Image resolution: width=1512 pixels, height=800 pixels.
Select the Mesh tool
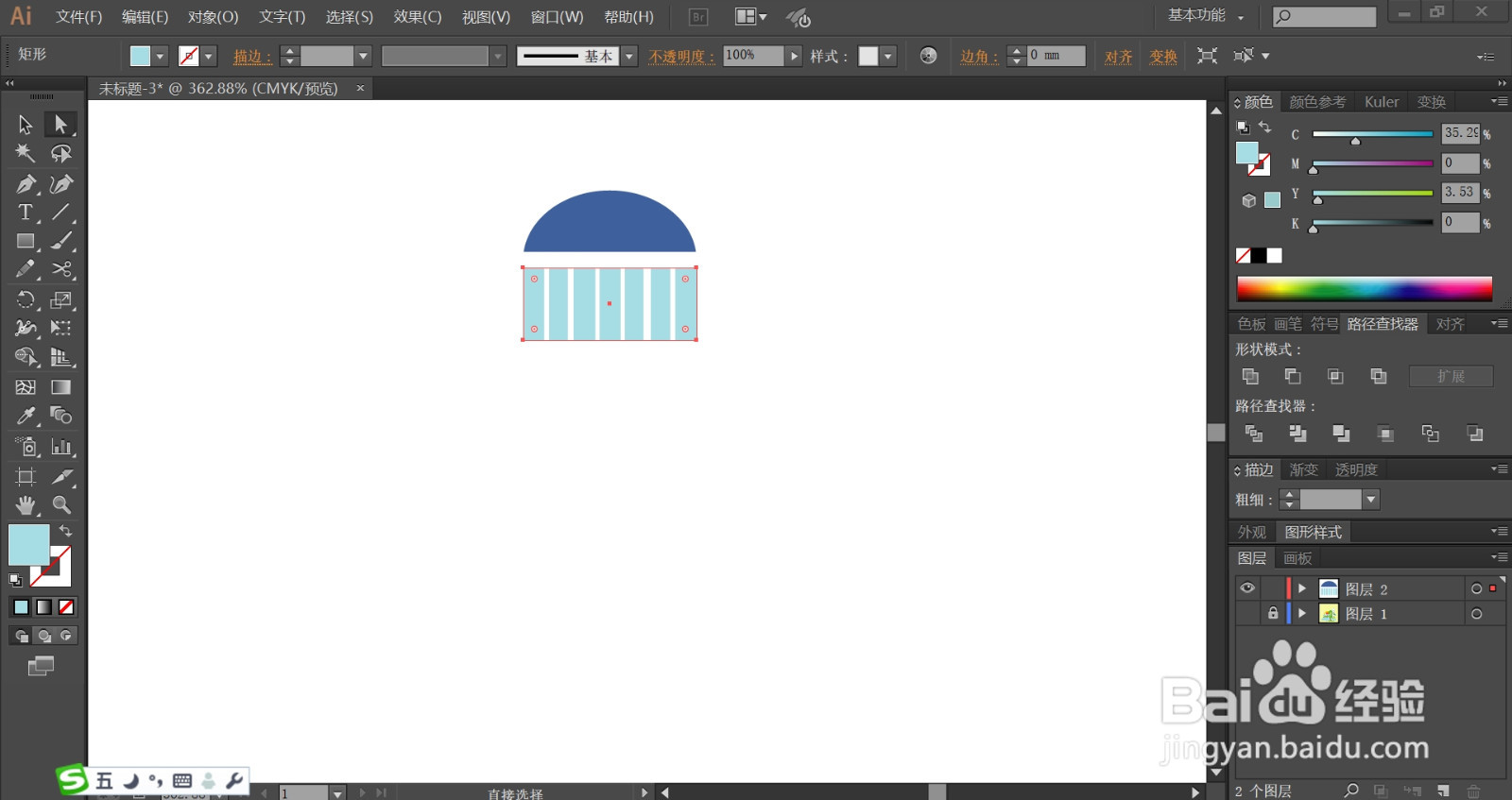26,387
